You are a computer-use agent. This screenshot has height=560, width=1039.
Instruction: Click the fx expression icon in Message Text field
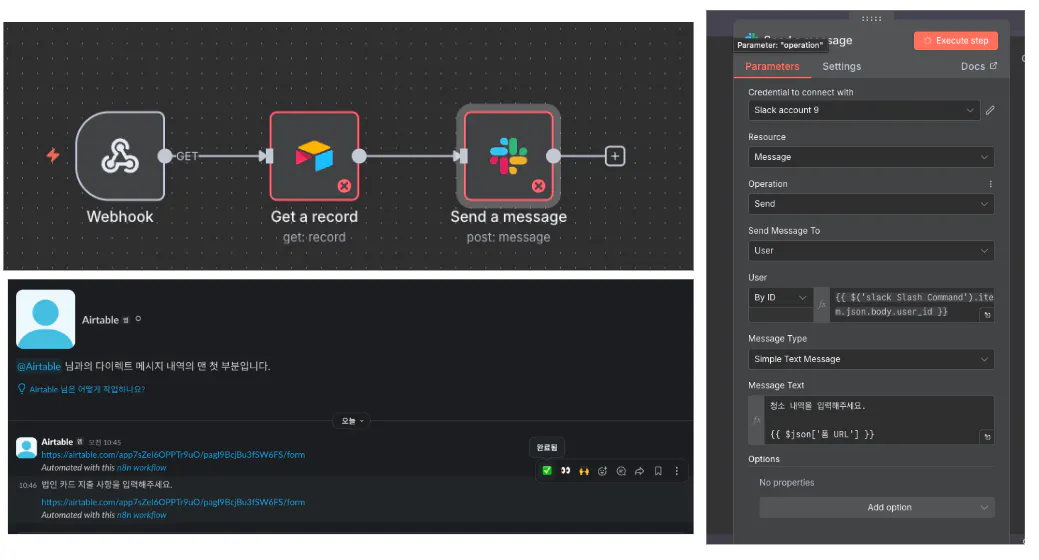pos(757,420)
